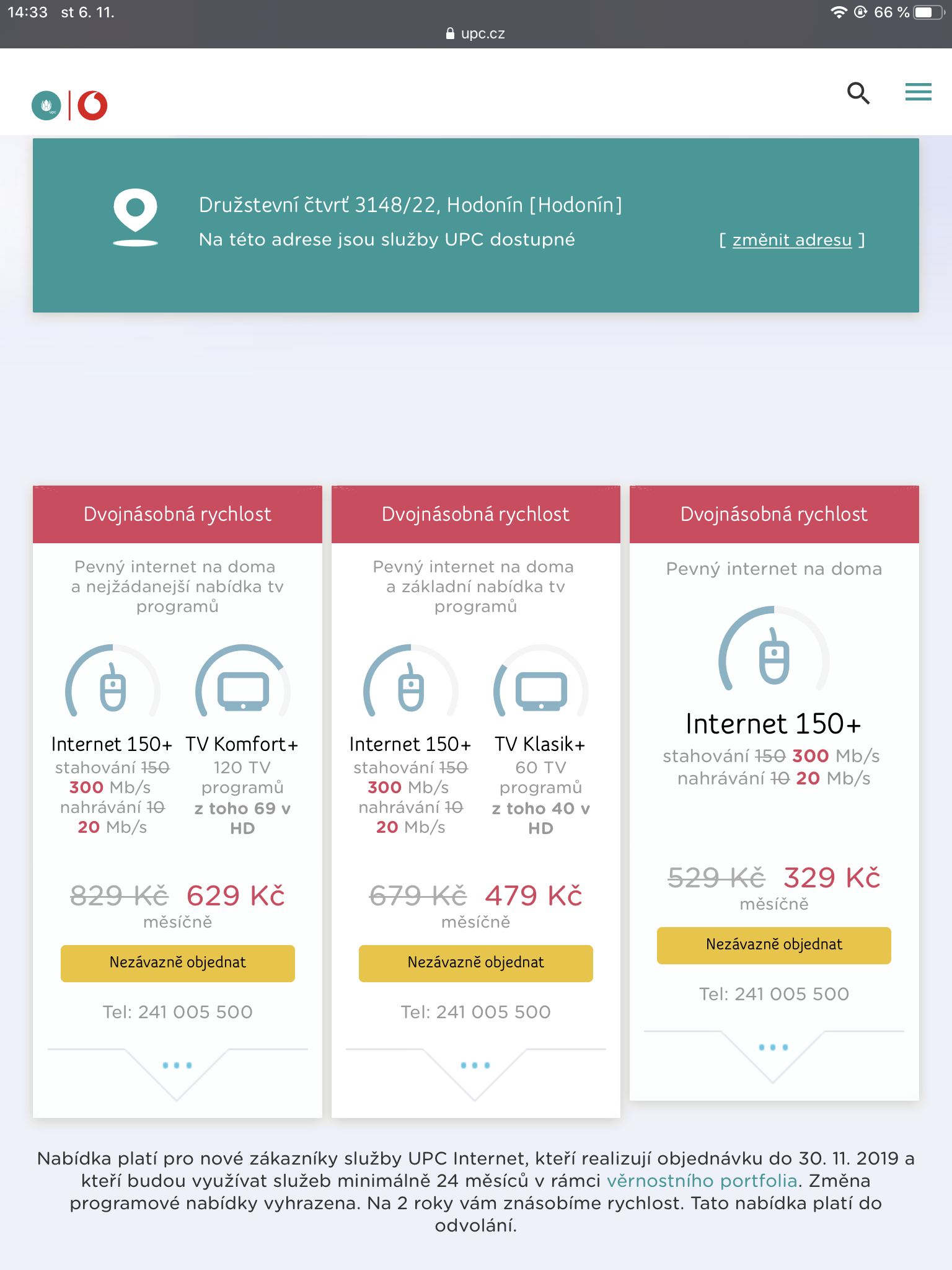
Task: Click the location pin icon in address banner
Action: (135, 217)
